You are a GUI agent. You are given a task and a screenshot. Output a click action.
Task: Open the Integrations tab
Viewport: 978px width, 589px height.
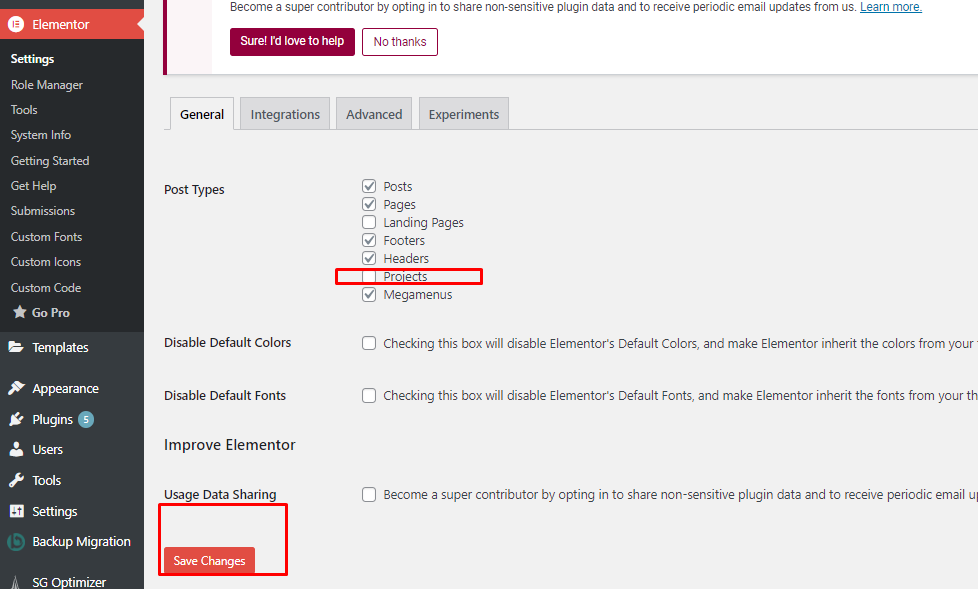tap(285, 114)
